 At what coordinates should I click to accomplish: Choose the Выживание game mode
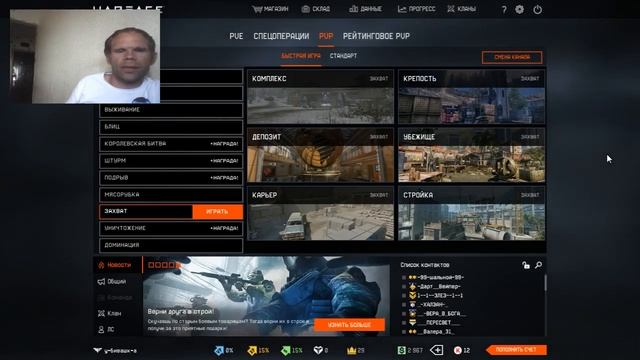[171, 110]
